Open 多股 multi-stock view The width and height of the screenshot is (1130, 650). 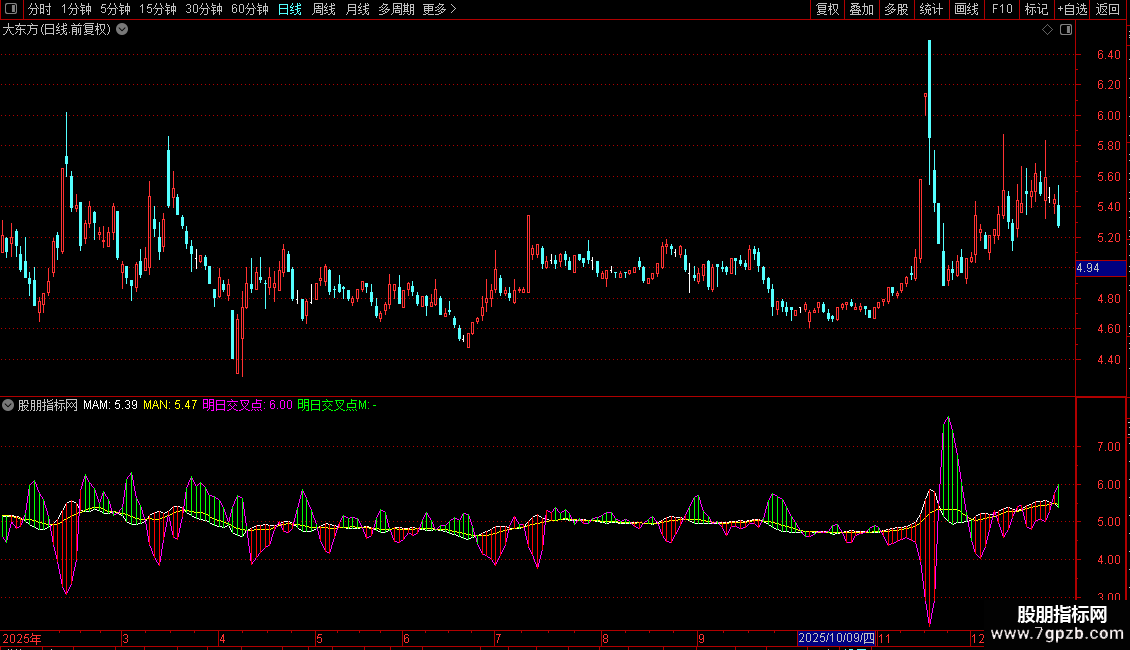[896, 9]
